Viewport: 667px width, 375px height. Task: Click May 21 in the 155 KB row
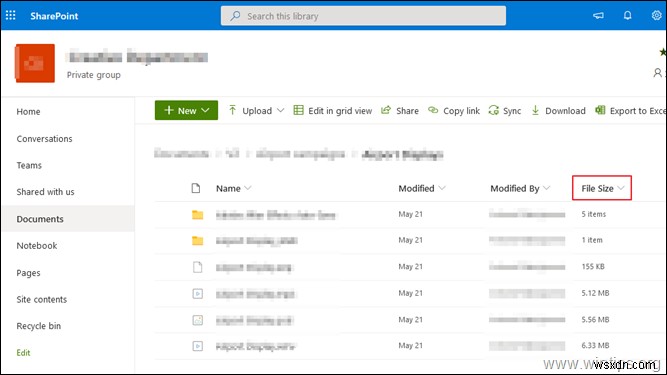(410, 267)
